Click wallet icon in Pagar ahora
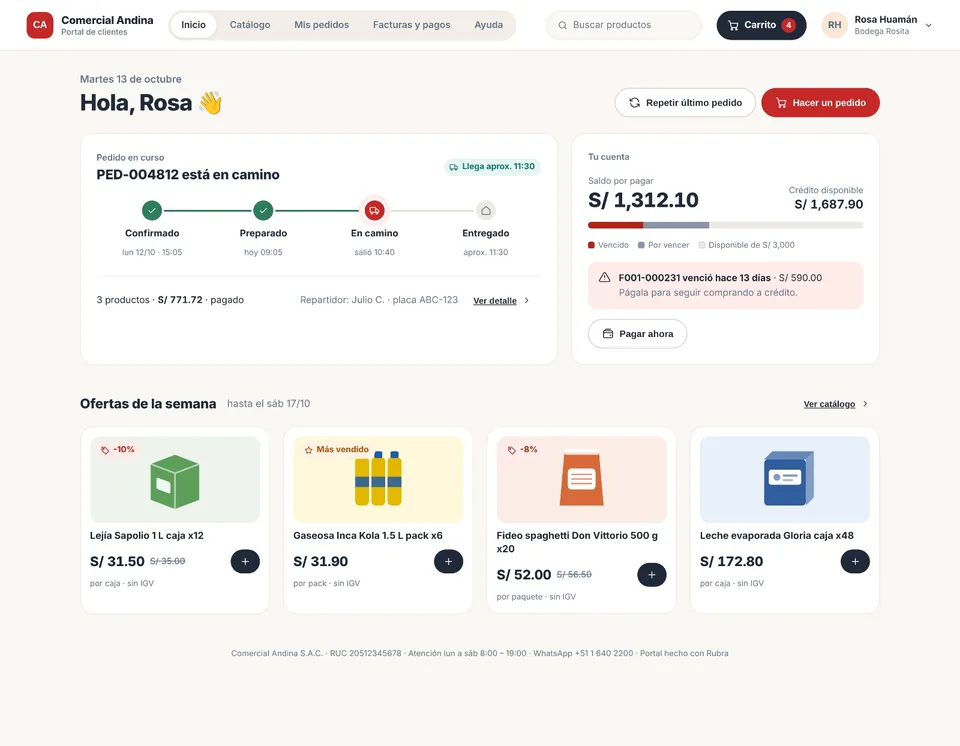 click(608, 334)
